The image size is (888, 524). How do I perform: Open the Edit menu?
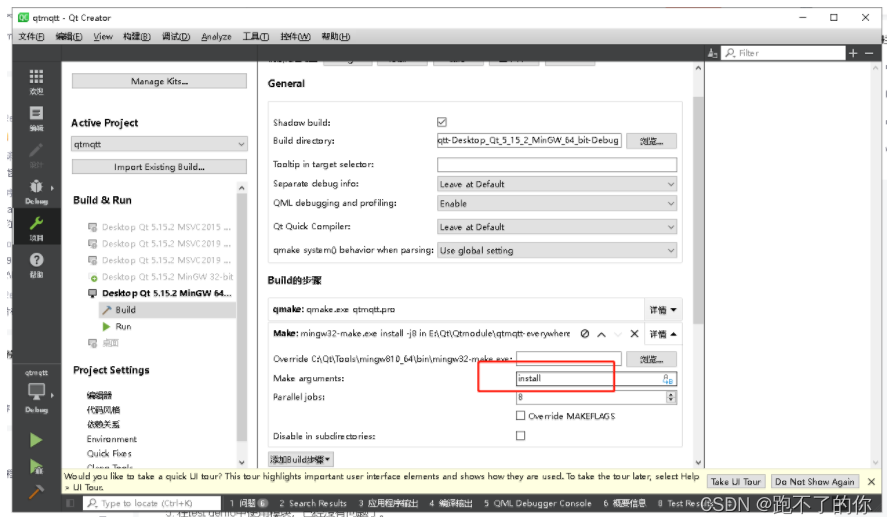click(69, 36)
